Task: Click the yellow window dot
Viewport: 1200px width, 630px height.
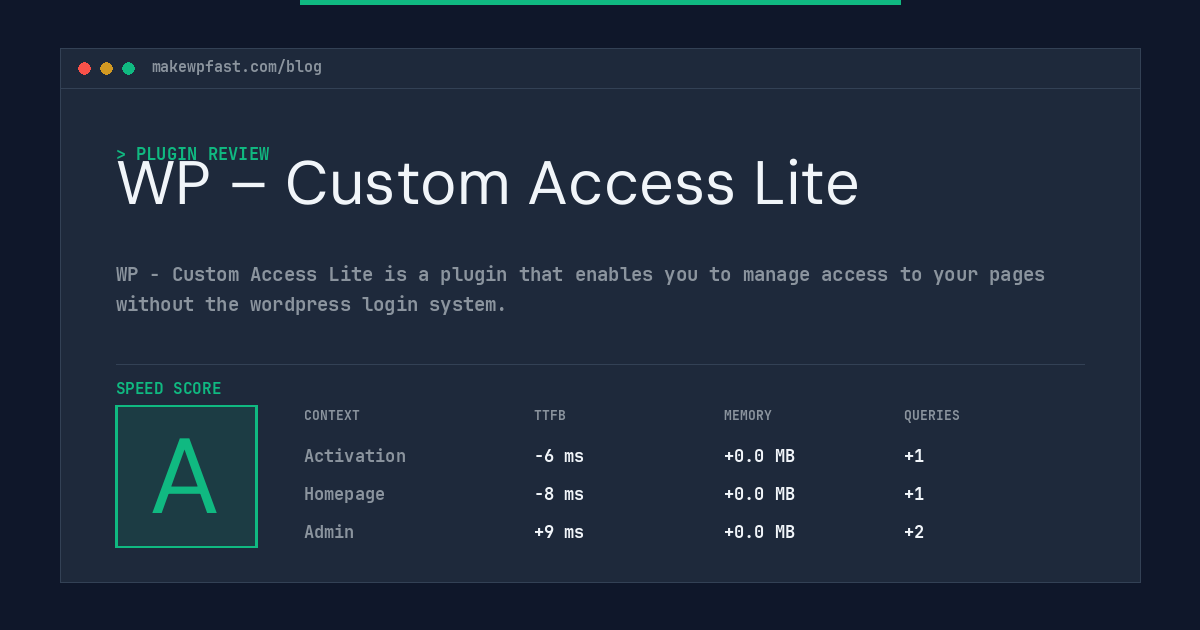Action: (x=106, y=68)
